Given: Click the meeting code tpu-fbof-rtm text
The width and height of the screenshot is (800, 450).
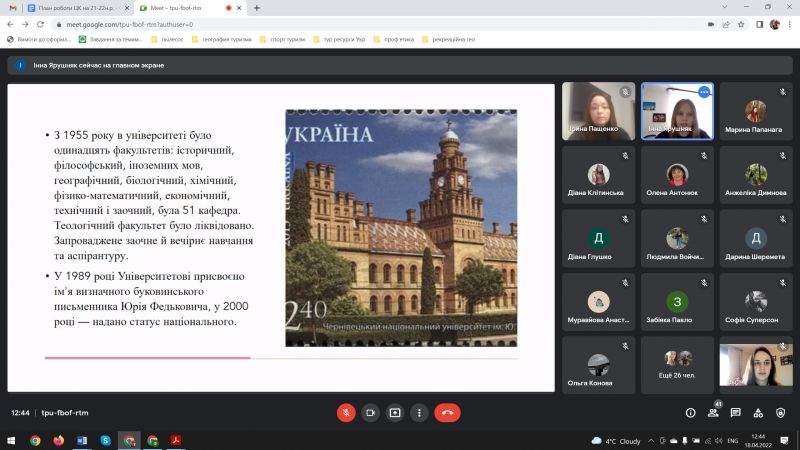Looking at the screenshot, I should [x=65, y=413].
